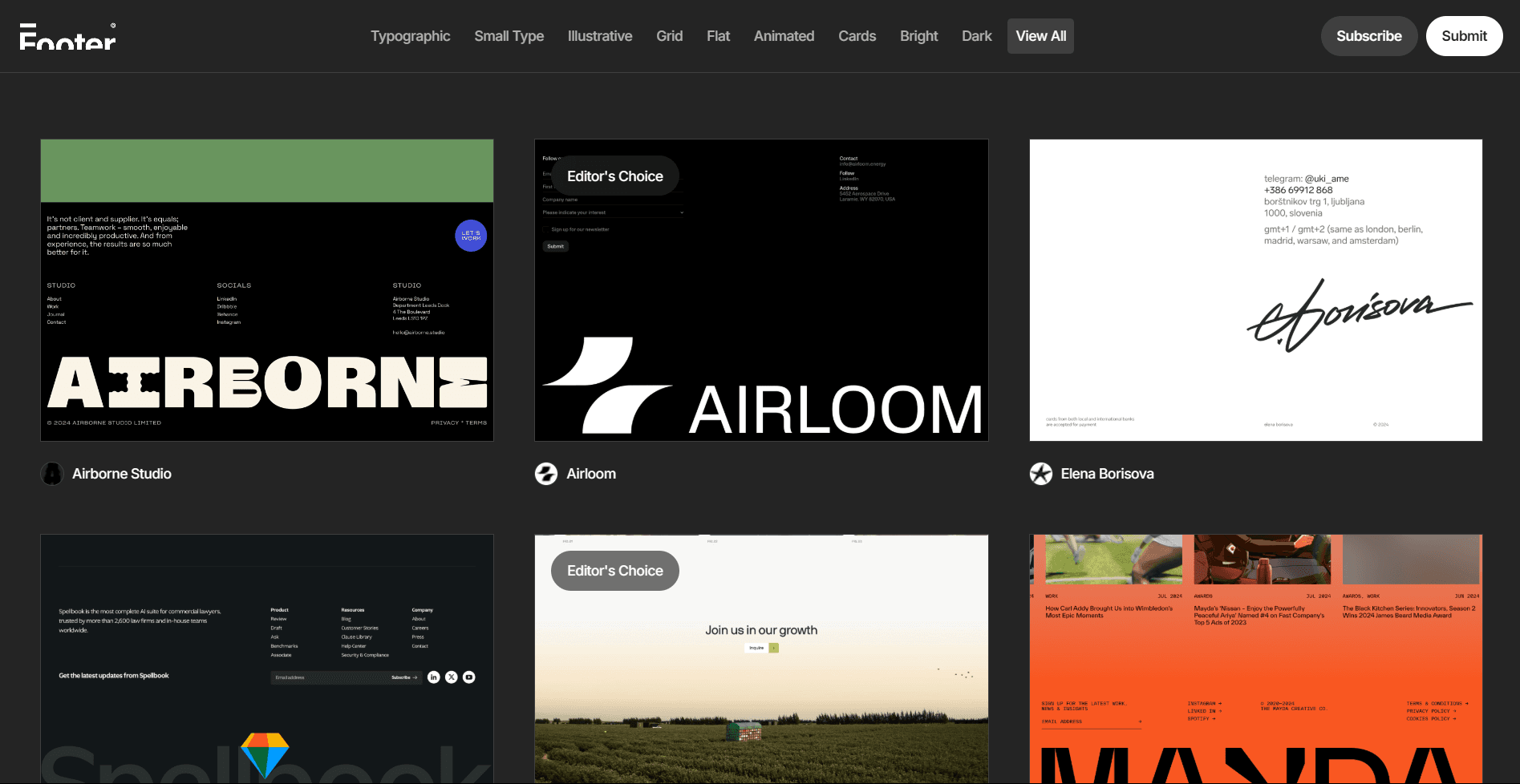Image resolution: width=1520 pixels, height=784 pixels.
Task: Select the 'View All' tab
Action: [x=1040, y=36]
